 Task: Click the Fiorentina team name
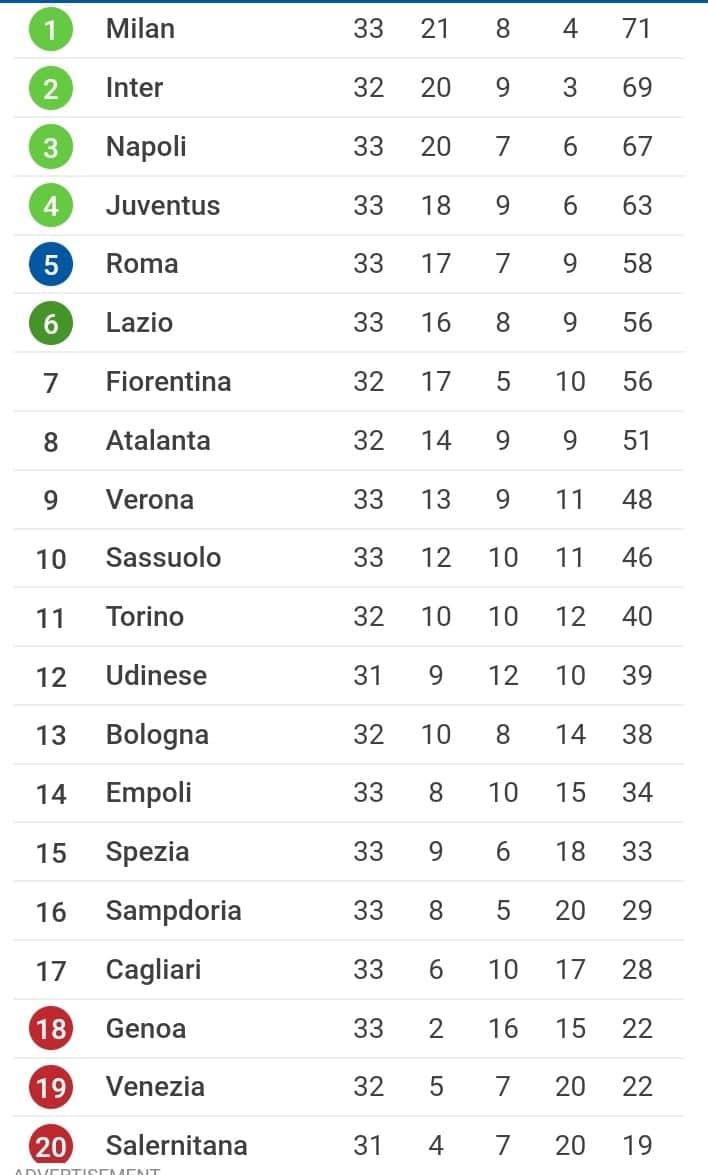point(169,381)
